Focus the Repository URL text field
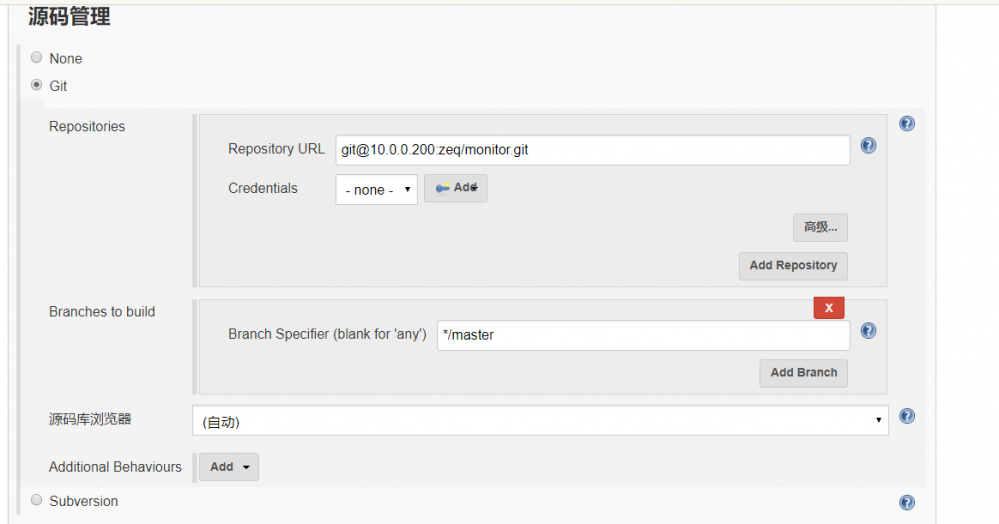999x524 pixels. click(x=592, y=150)
